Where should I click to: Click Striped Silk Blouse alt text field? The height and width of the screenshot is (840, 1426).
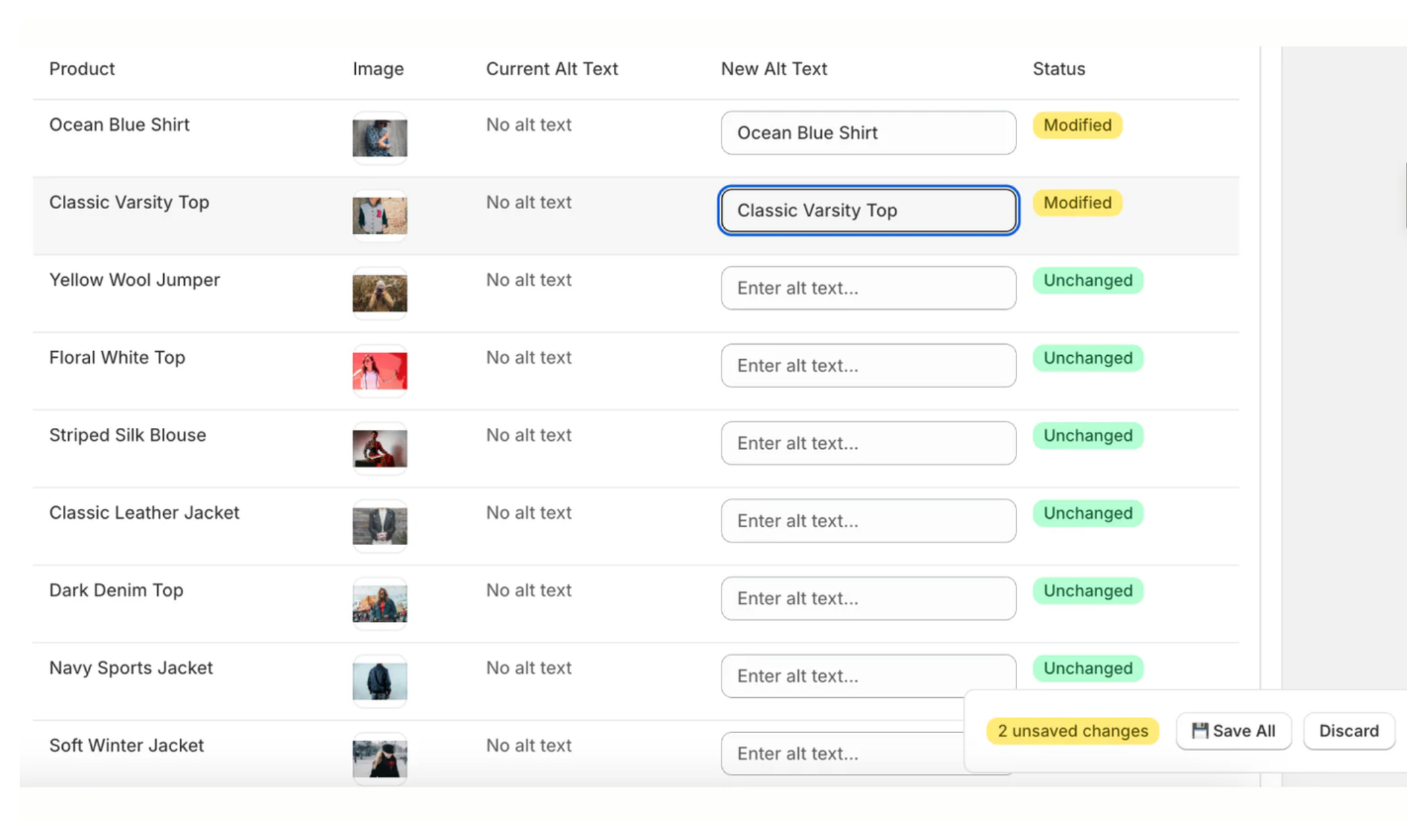868,443
